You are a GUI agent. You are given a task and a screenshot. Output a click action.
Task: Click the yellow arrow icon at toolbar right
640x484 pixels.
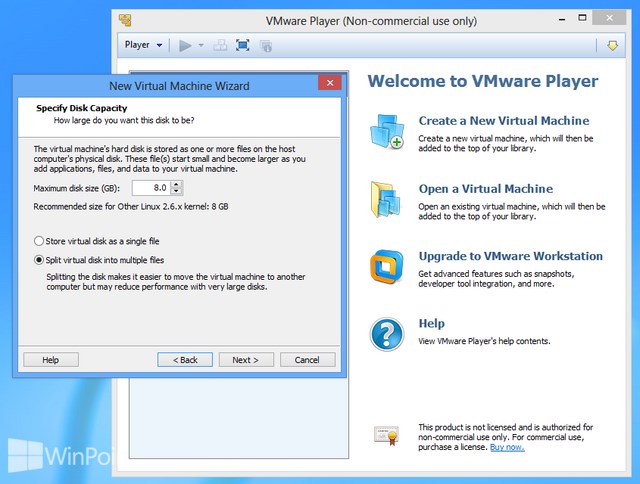(x=612, y=45)
